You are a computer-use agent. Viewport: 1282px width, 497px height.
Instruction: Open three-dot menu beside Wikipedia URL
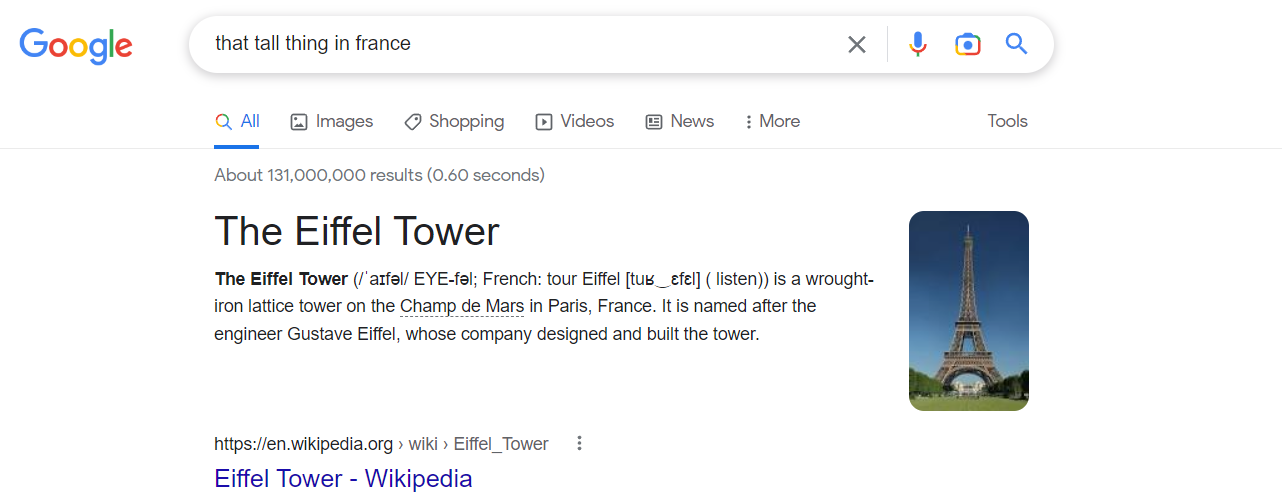[579, 443]
